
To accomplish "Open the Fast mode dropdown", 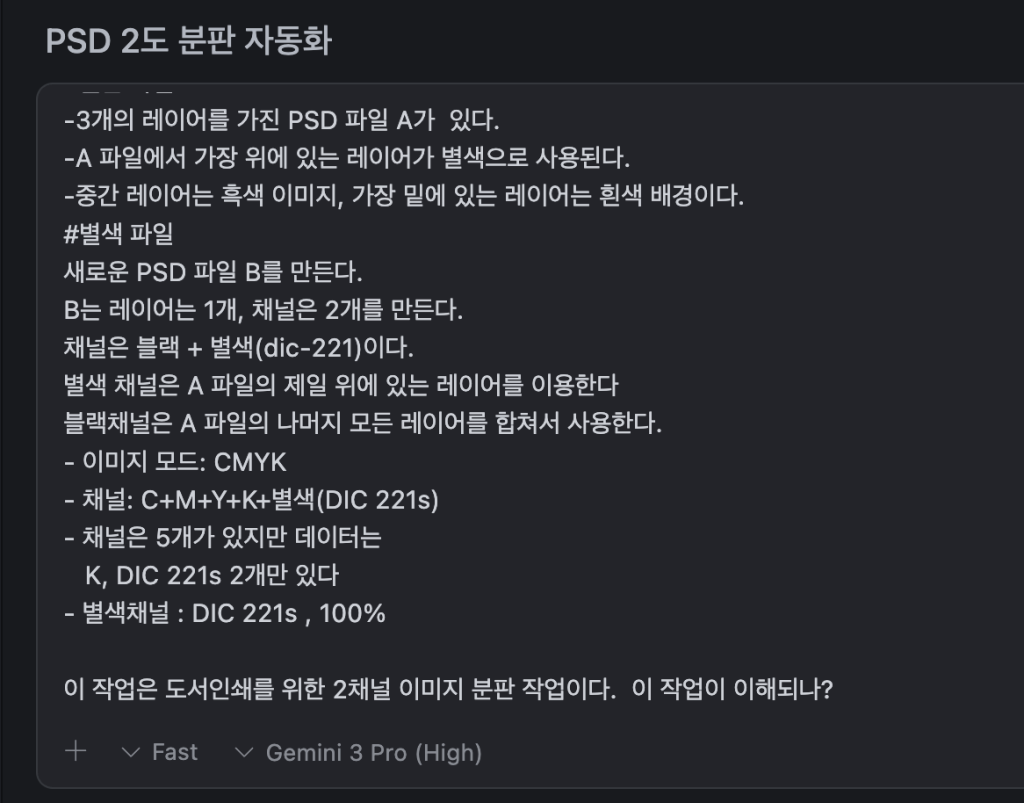I will point(160,752).
